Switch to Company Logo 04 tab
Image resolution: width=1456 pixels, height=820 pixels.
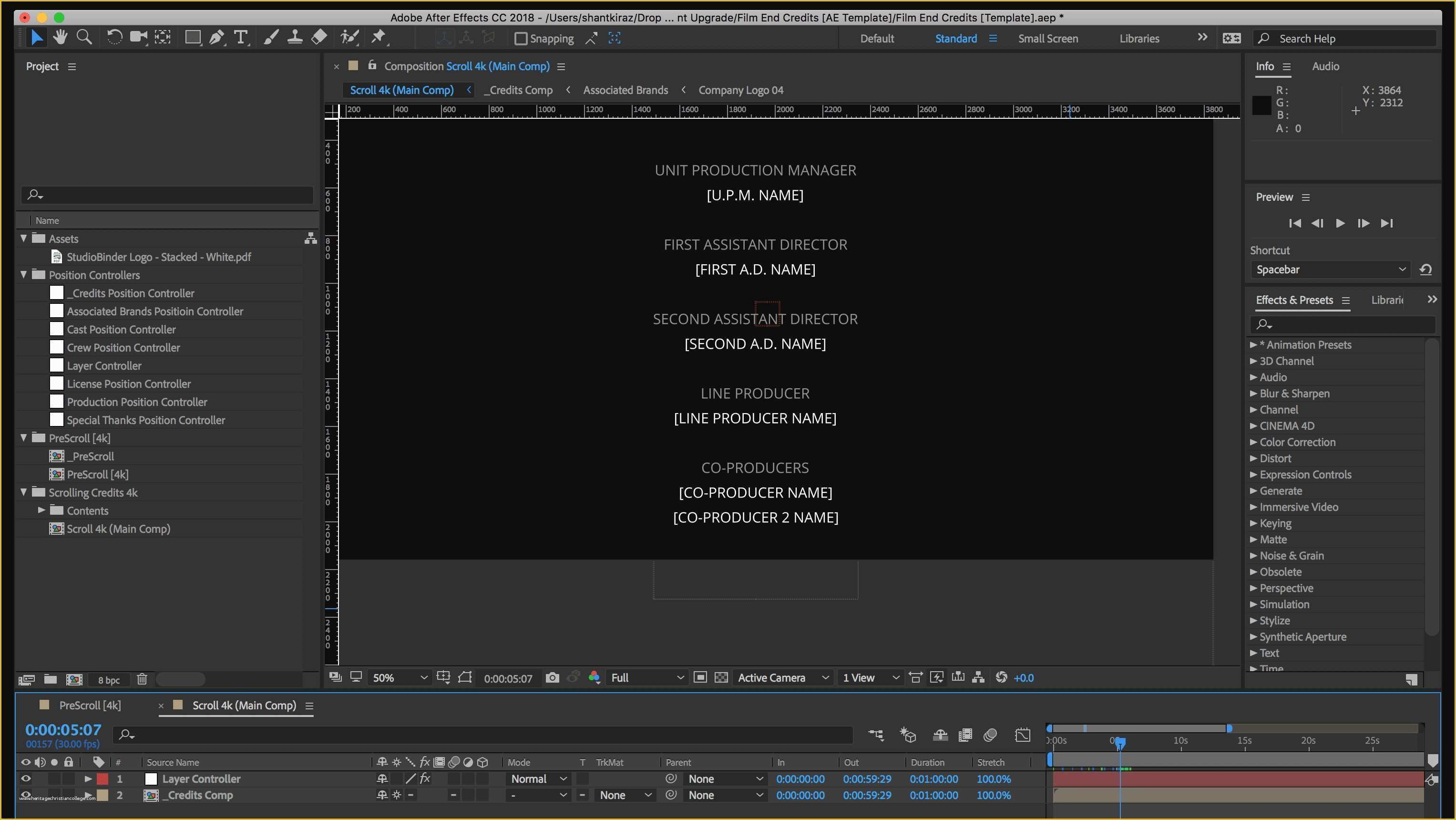741,89
